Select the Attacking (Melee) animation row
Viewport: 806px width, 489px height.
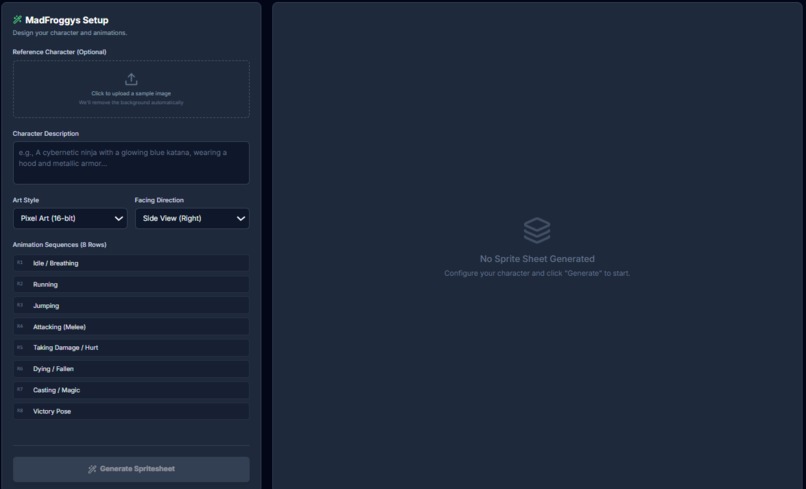(131, 327)
